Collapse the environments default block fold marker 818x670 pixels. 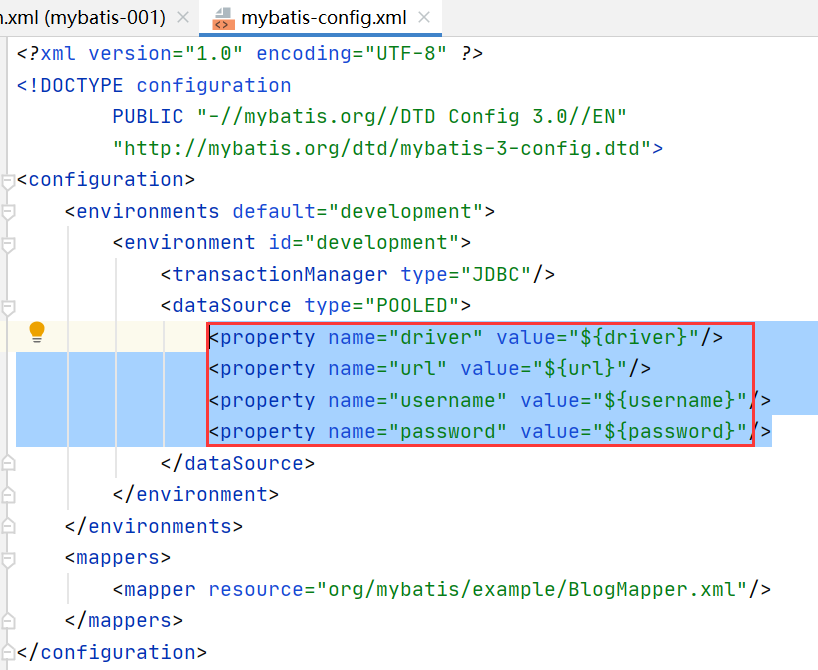(x=8, y=212)
